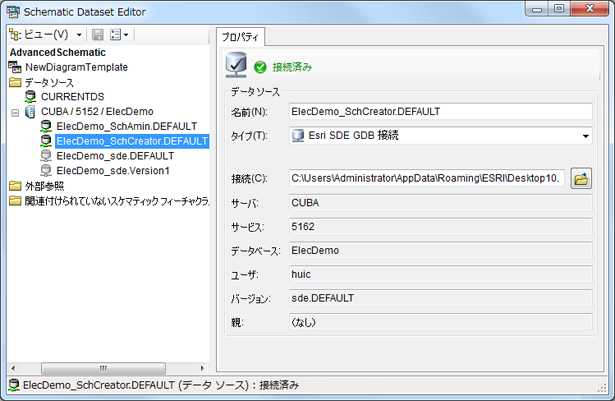Click the status bar data source icon

coord(14,385)
